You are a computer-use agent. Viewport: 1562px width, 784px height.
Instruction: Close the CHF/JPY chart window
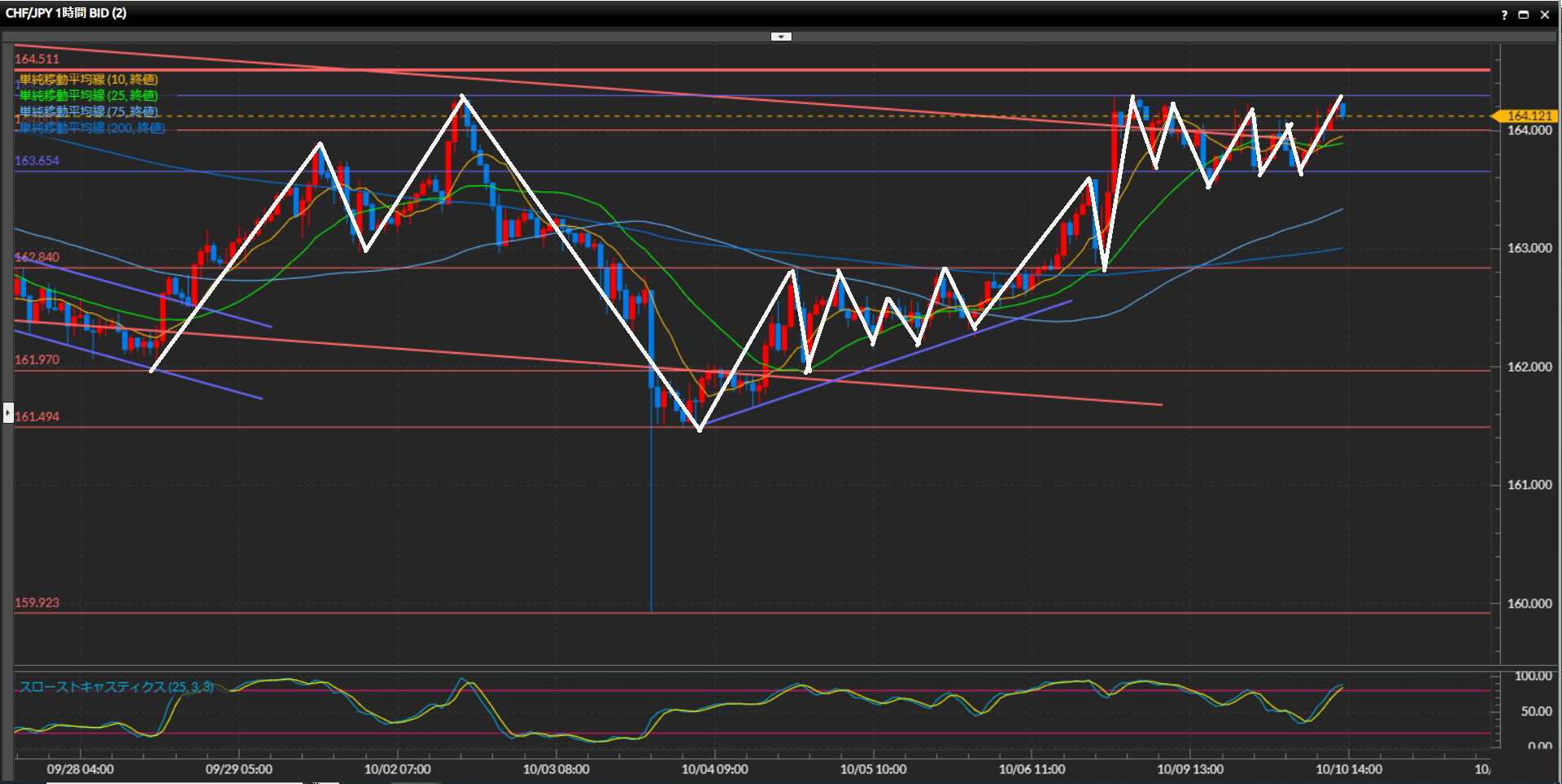[x=1545, y=15]
